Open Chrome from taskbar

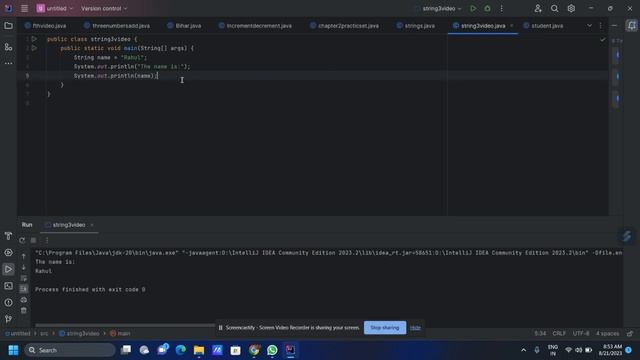(254, 350)
